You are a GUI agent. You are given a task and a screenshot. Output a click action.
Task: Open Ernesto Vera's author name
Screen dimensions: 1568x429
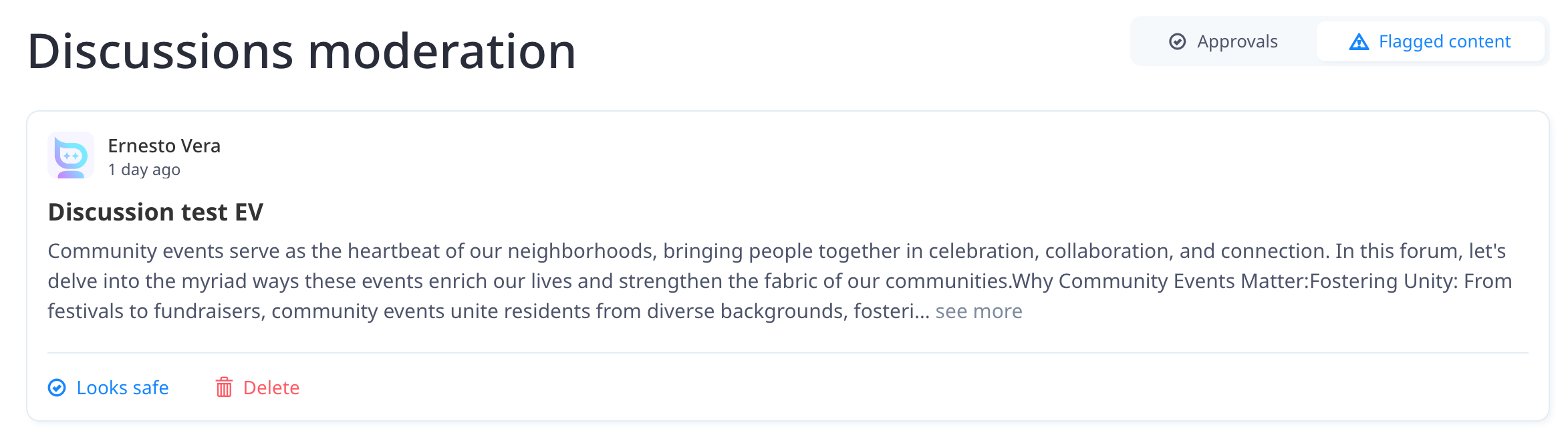coord(164,146)
